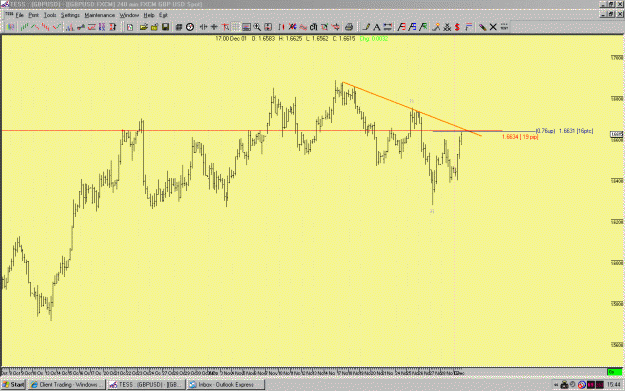The width and height of the screenshot is (625, 391).
Task: Click the new blank document icon
Action: [130, 27]
